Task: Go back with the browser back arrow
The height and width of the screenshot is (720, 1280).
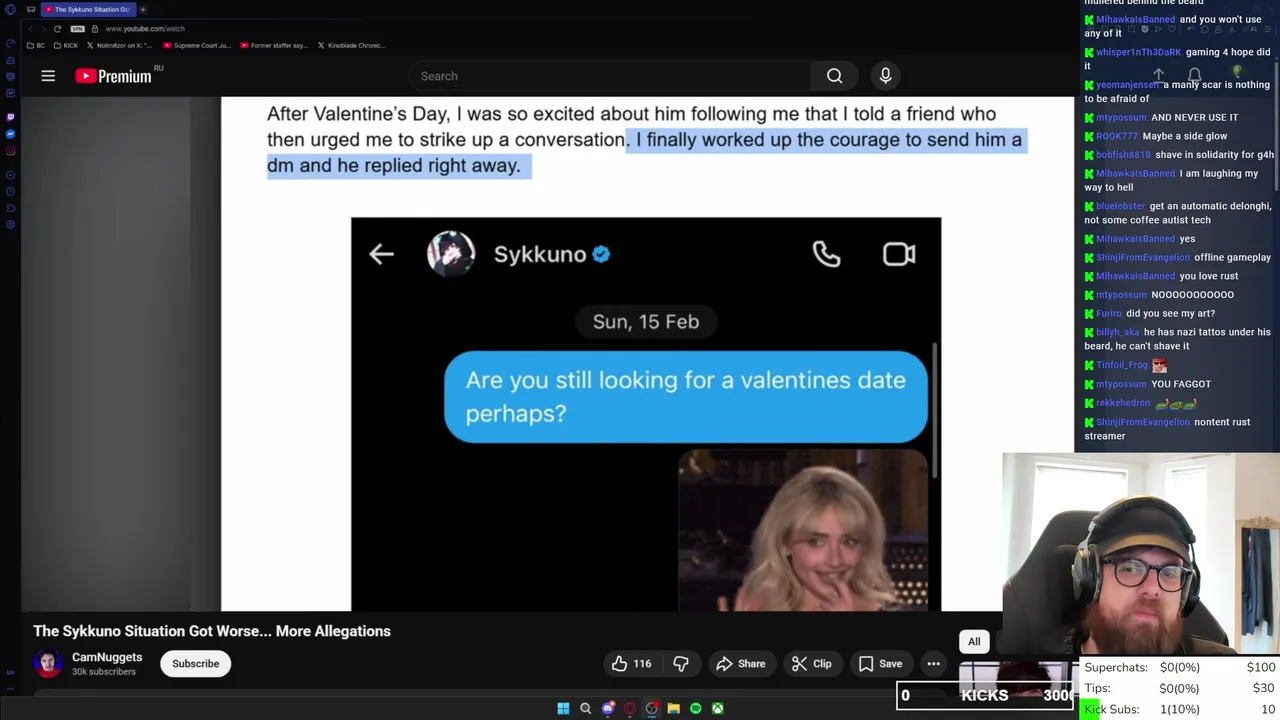Action: point(31,29)
